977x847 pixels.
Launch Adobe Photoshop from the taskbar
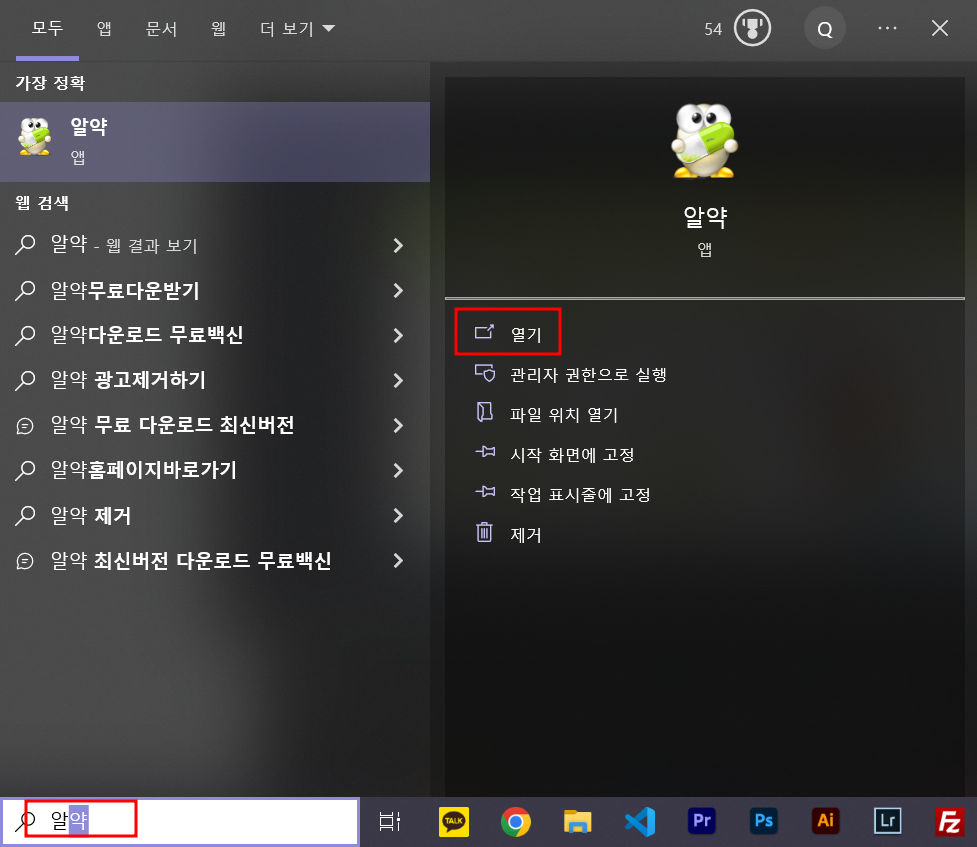pos(764,821)
